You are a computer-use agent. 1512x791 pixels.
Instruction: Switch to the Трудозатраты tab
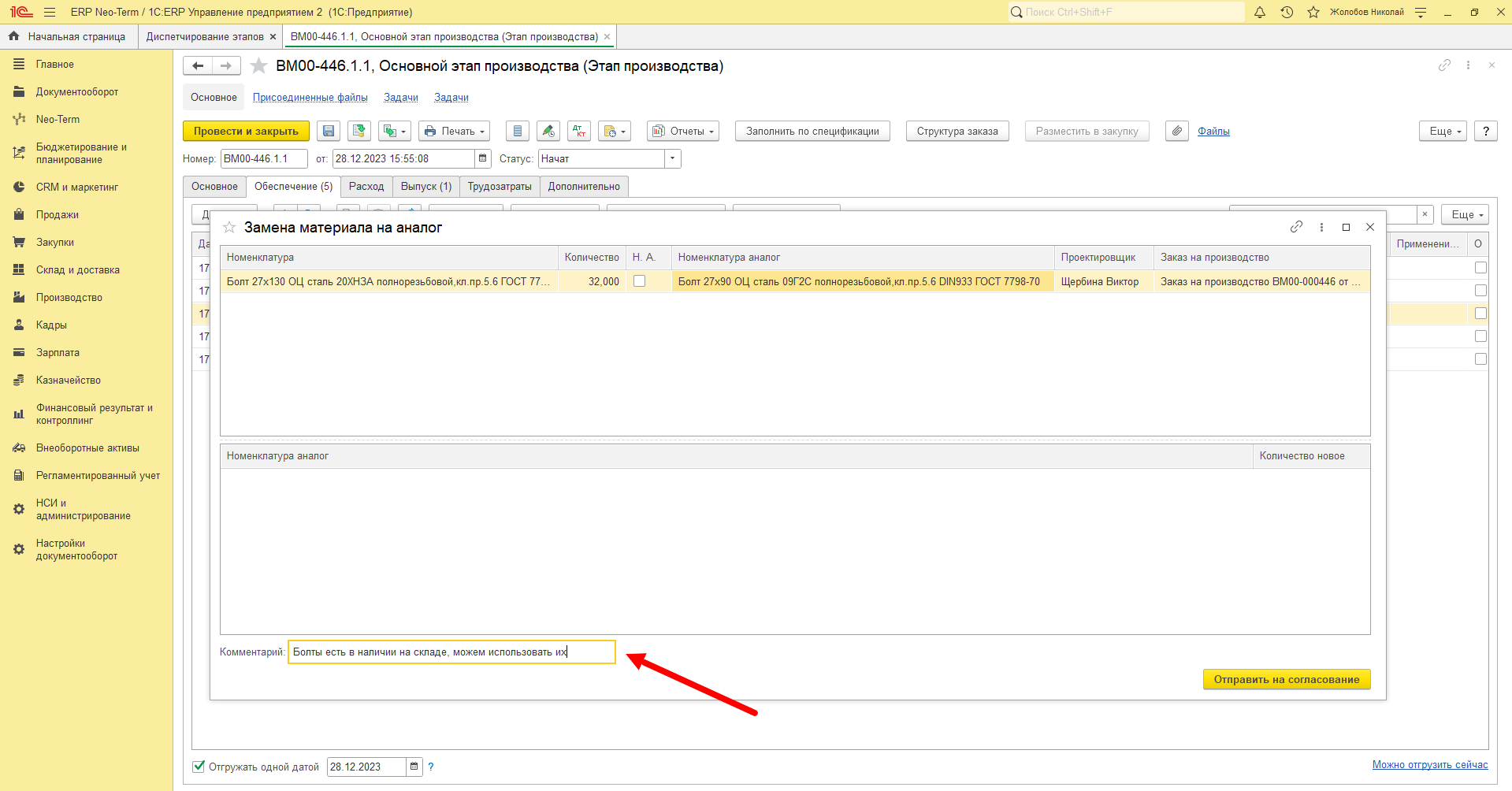500,187
